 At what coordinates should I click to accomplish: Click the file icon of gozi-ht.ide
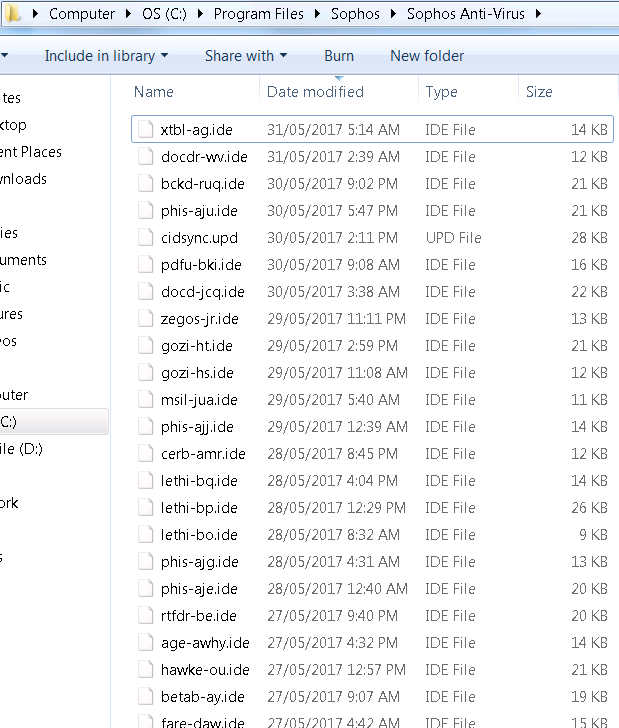coord(145,345)
